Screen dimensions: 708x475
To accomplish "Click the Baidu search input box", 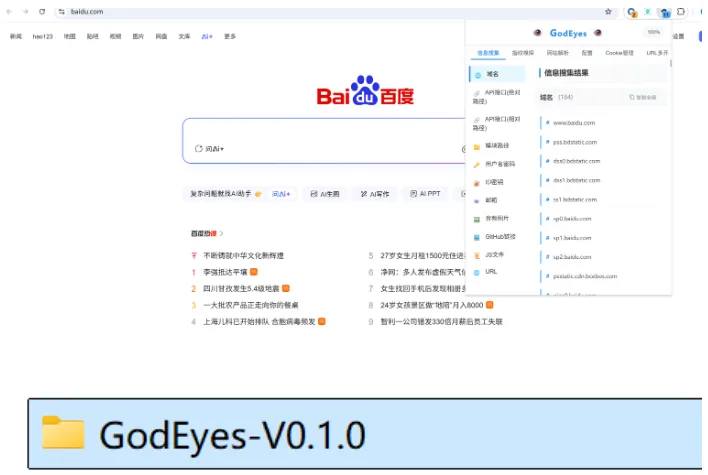I will (324, 140).
